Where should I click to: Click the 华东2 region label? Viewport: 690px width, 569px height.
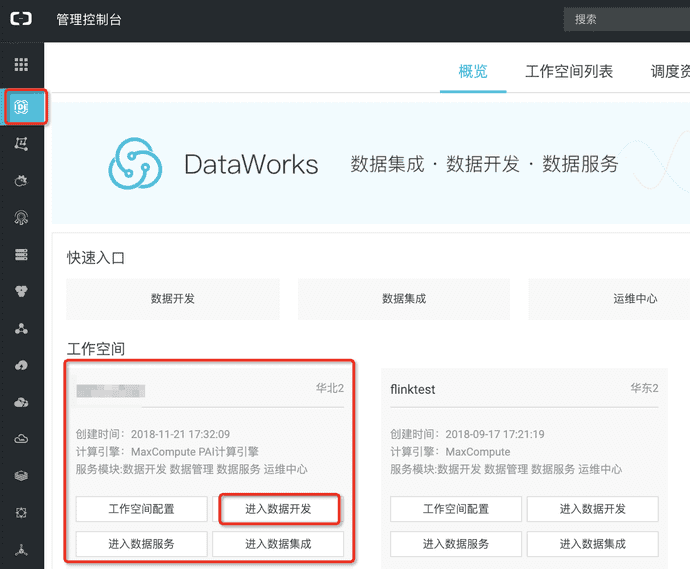pos(645,388)
